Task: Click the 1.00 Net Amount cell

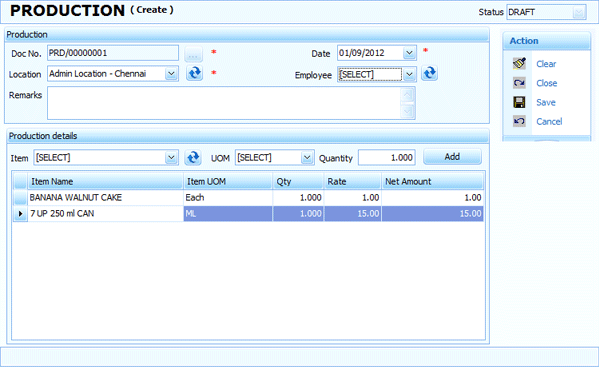Action: pyautogui.click(x=432, y=197)
